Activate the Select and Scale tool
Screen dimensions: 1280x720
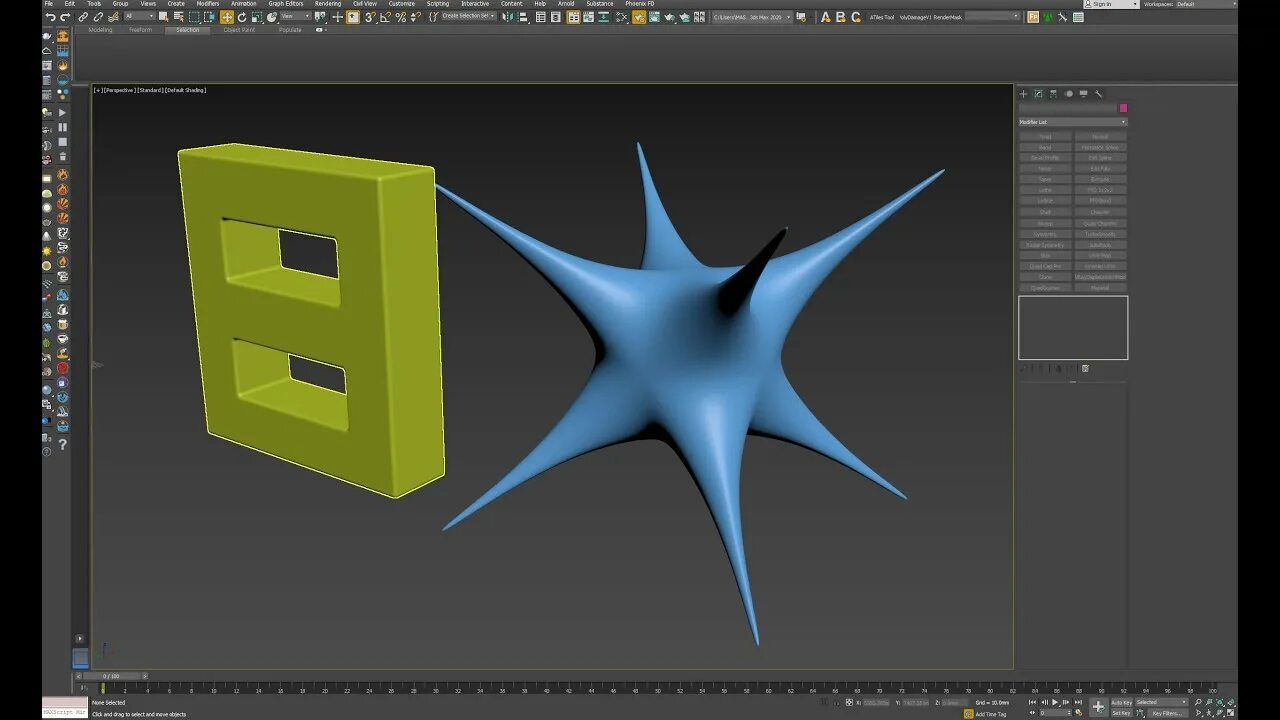(x=257, y=17)
